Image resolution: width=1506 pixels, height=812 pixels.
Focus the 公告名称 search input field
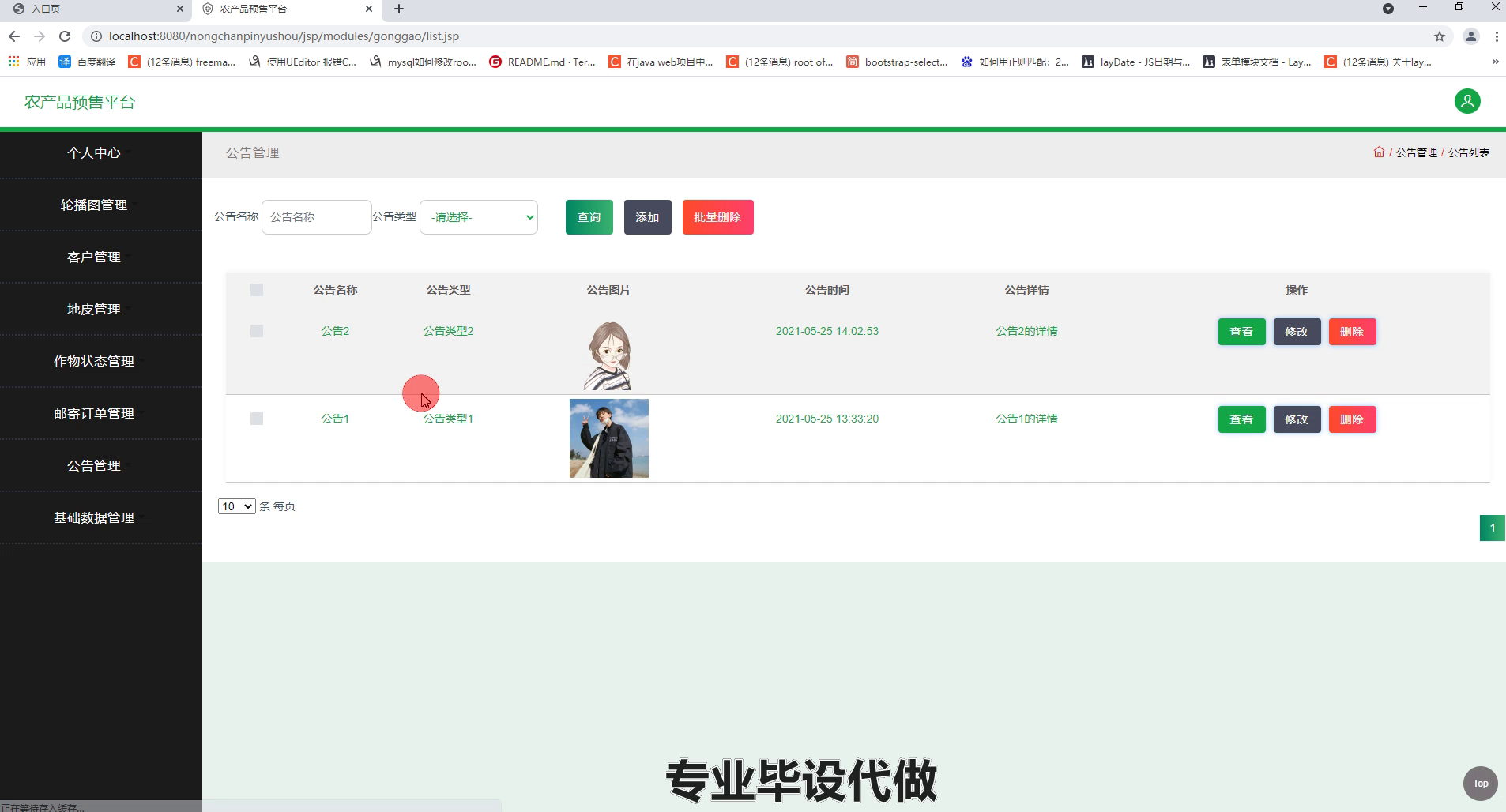click(x=316, y=217)
